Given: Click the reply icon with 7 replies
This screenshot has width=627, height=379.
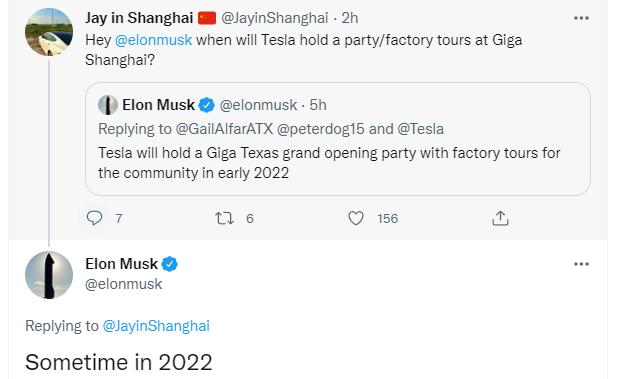Looking at the screenshot, I should (95, 218).
